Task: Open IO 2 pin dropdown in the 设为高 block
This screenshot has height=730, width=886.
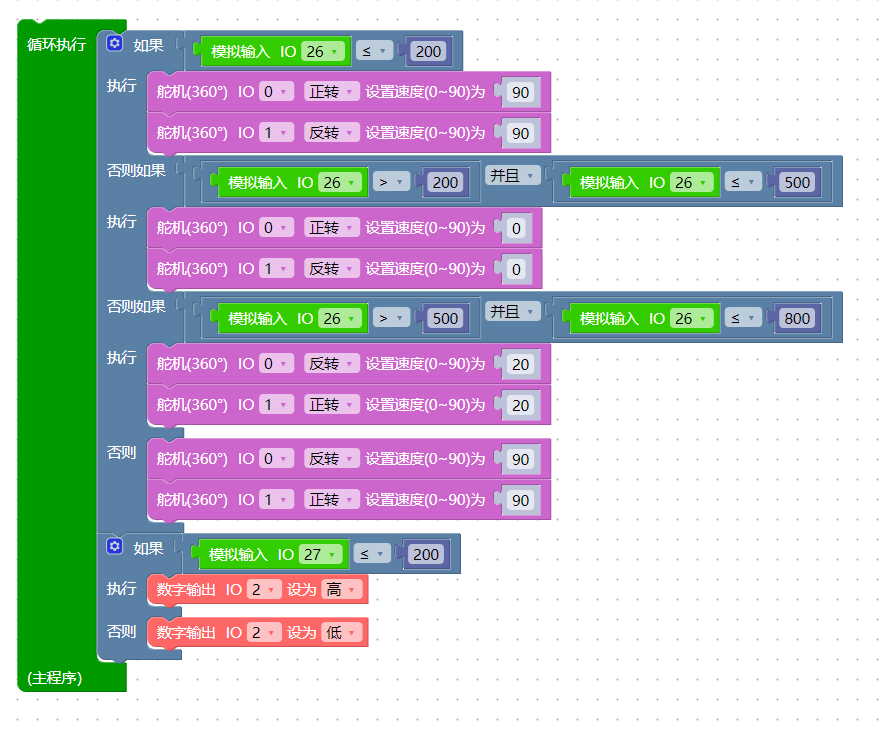Action: [263, 589]
